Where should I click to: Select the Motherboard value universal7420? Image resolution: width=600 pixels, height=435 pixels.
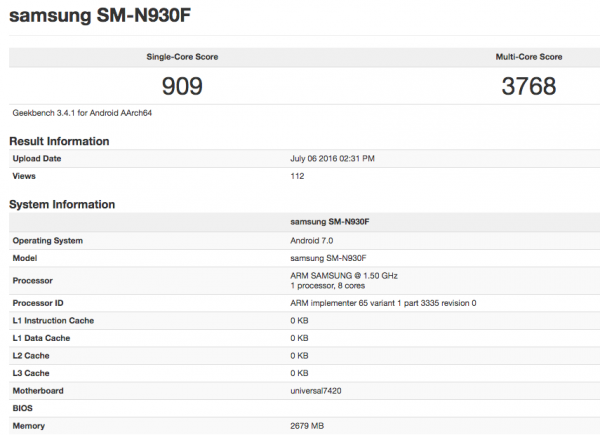click(x=319, y=389)
